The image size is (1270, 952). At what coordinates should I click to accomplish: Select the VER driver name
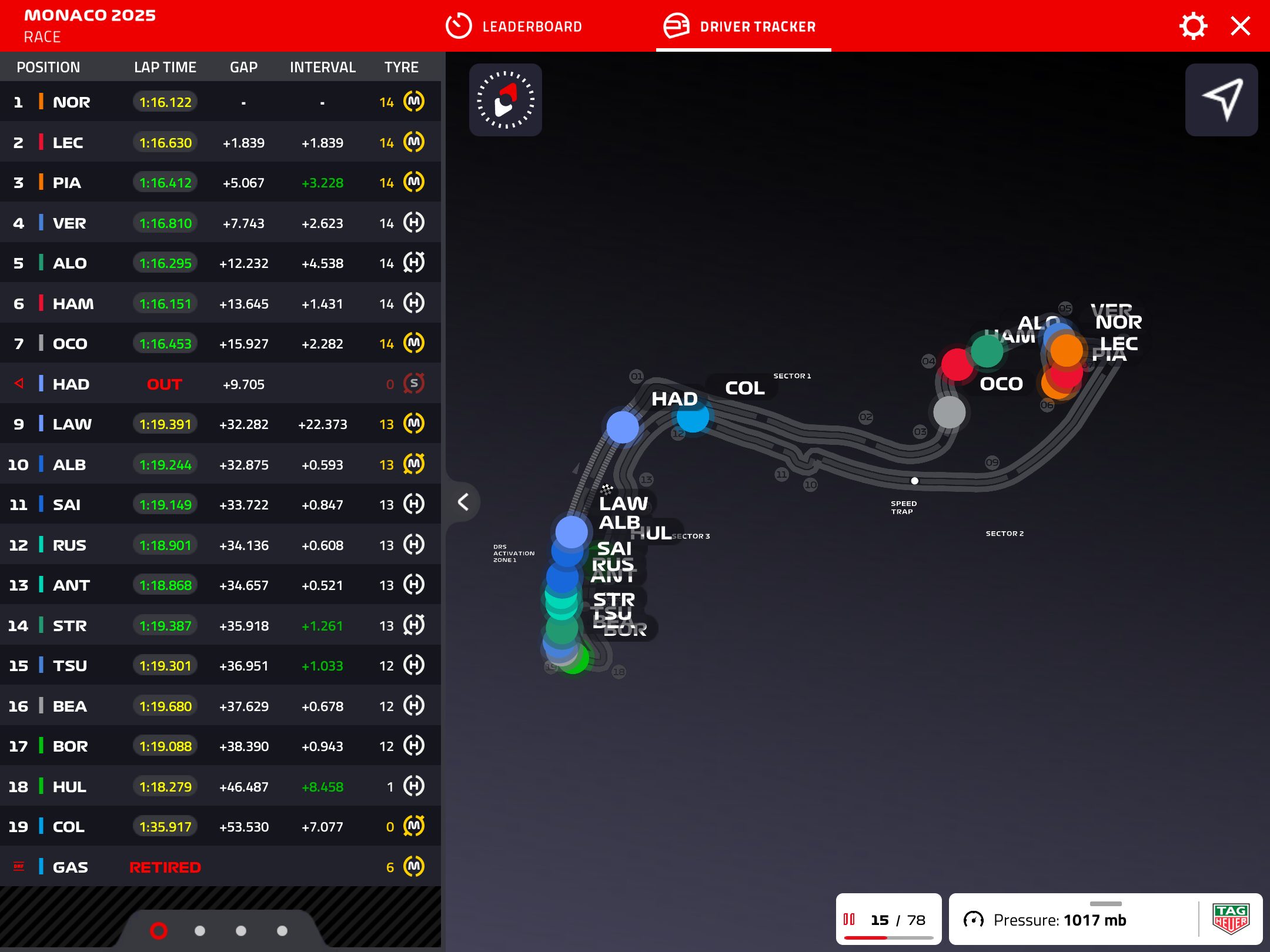[x=69, y=223]
